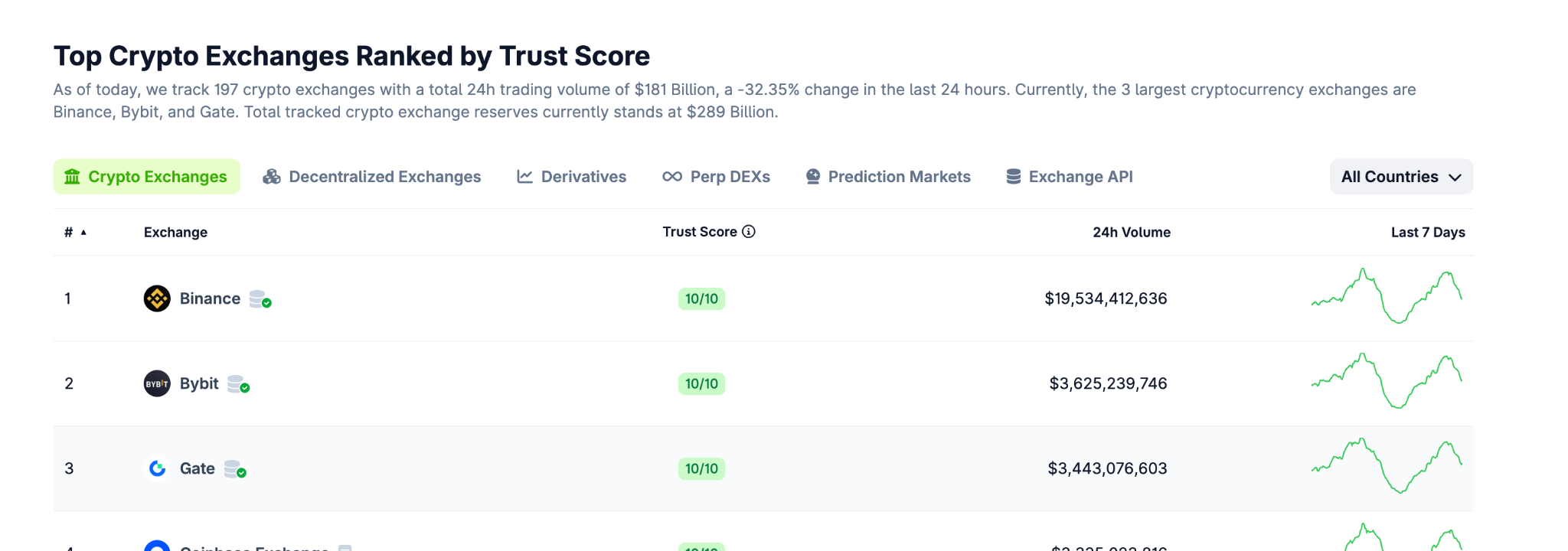The height and width of the screenshot is (551, 1568).
Task: Open the All Countries dropdown
Action: pyautogui.click(x=1400, y=177)
